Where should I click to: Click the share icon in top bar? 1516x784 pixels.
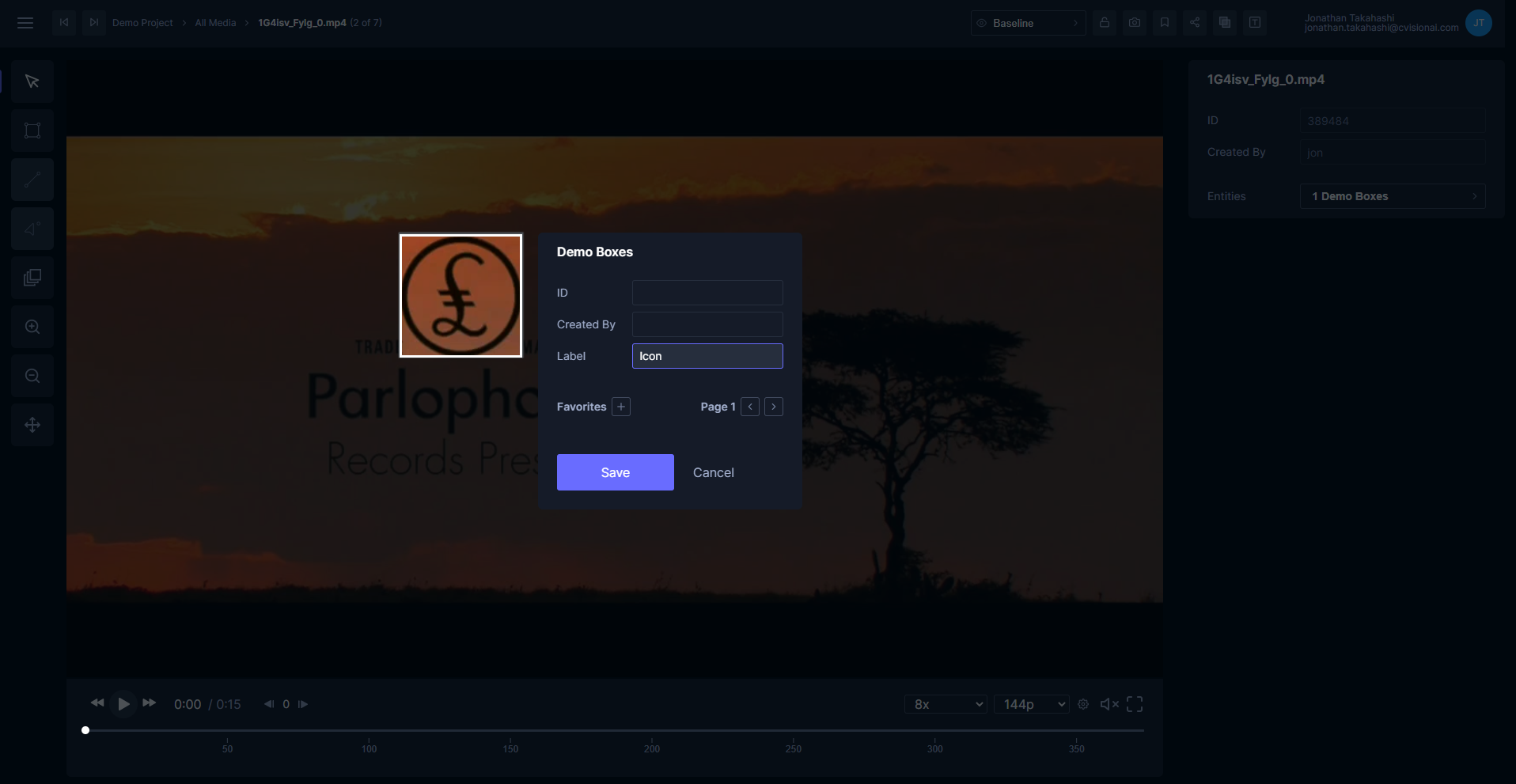pos(1195,23)
